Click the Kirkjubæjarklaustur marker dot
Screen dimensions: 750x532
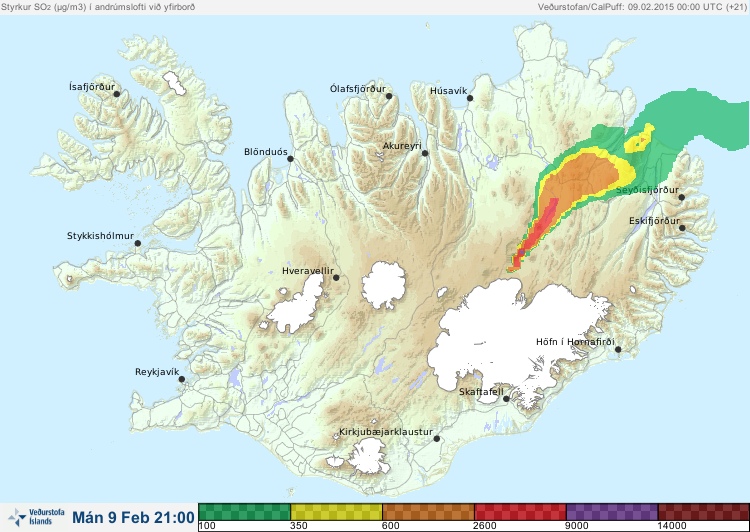[x=436, y=438]
